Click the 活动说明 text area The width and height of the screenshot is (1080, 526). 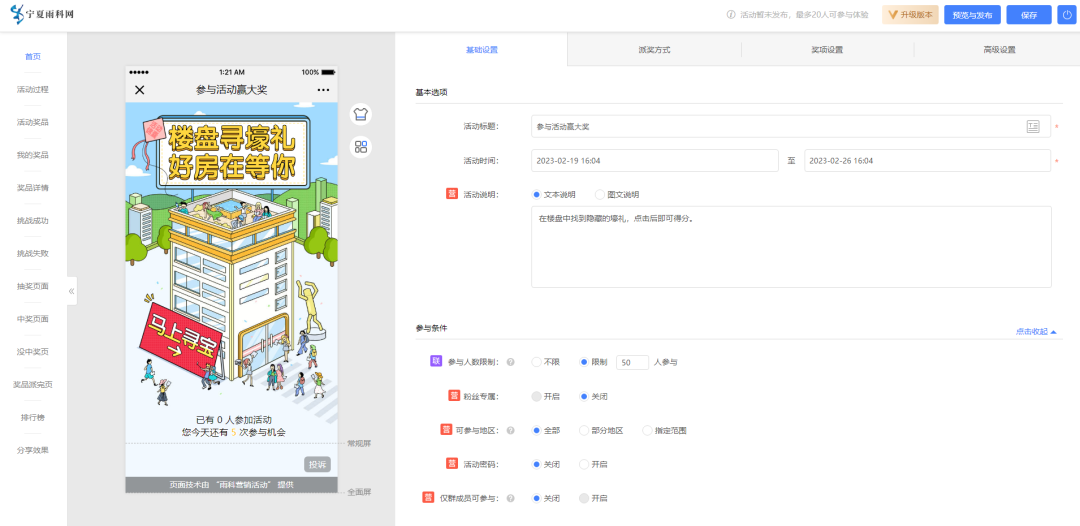(791, 246)
